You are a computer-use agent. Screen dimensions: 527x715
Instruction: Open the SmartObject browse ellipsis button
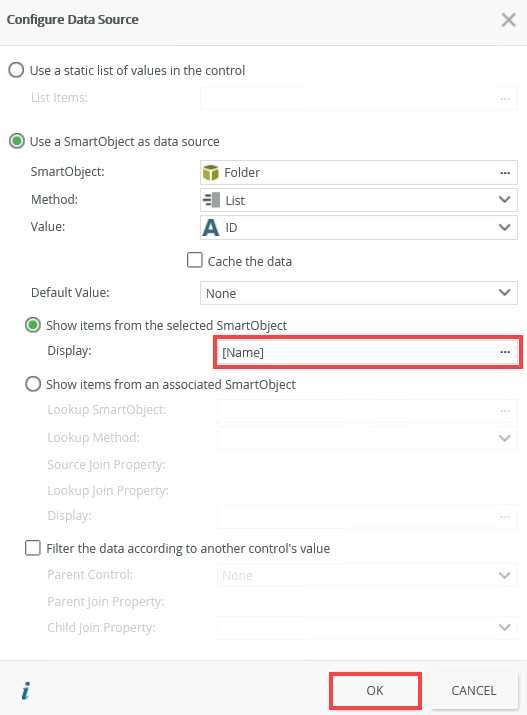(505, 173)
